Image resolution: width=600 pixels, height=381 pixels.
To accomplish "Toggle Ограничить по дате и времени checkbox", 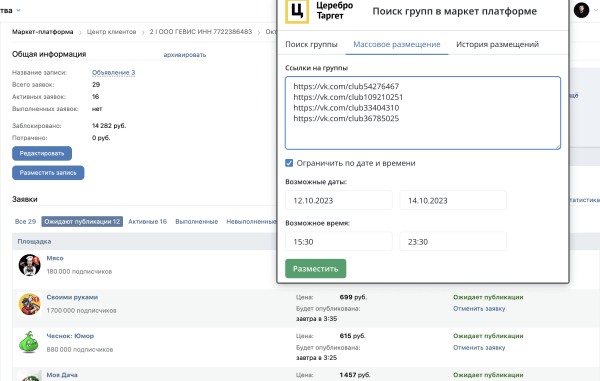I will tap(289, 163).
